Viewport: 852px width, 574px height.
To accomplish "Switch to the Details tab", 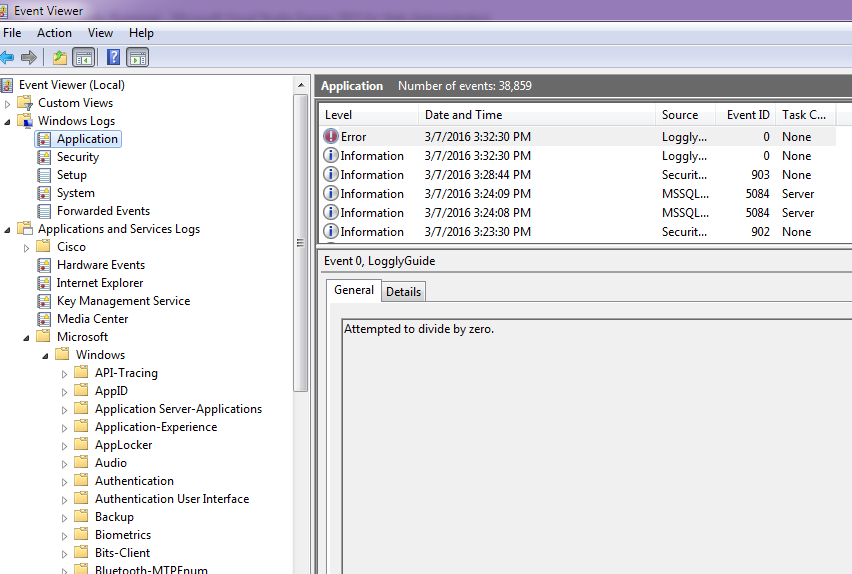I will (x=403, y=291).
